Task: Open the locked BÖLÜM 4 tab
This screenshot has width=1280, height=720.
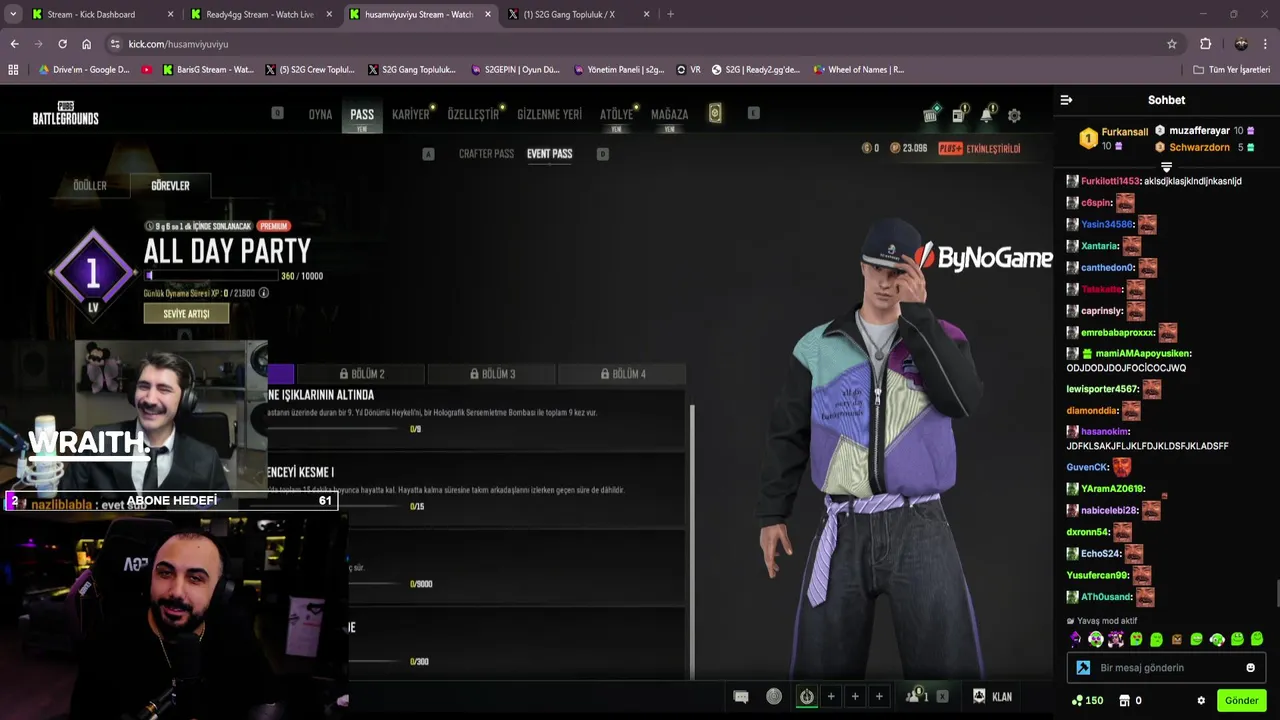Action: (x=622, y=374)
